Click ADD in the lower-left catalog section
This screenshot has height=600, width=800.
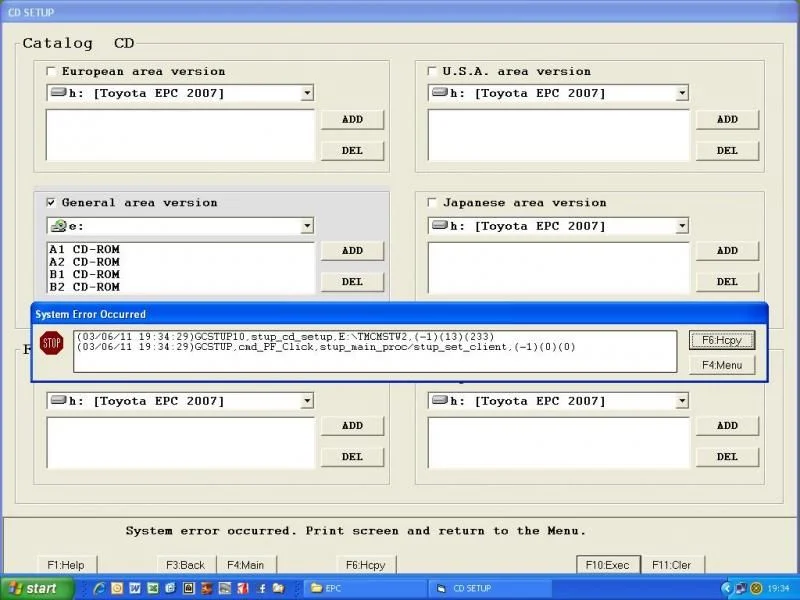[352, 426]
